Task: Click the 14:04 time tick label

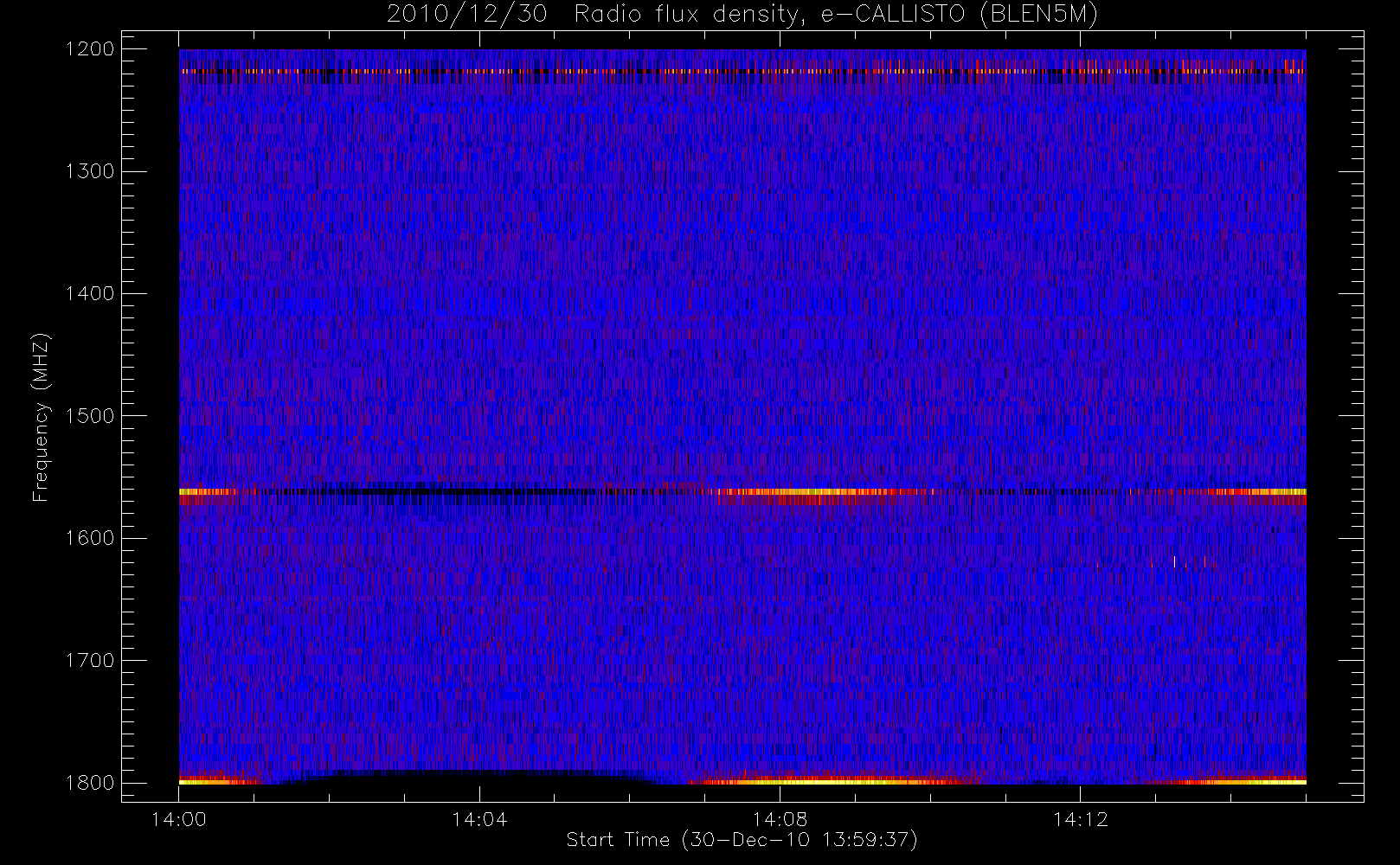Action: pyautogui.click(x=479, y=819)
